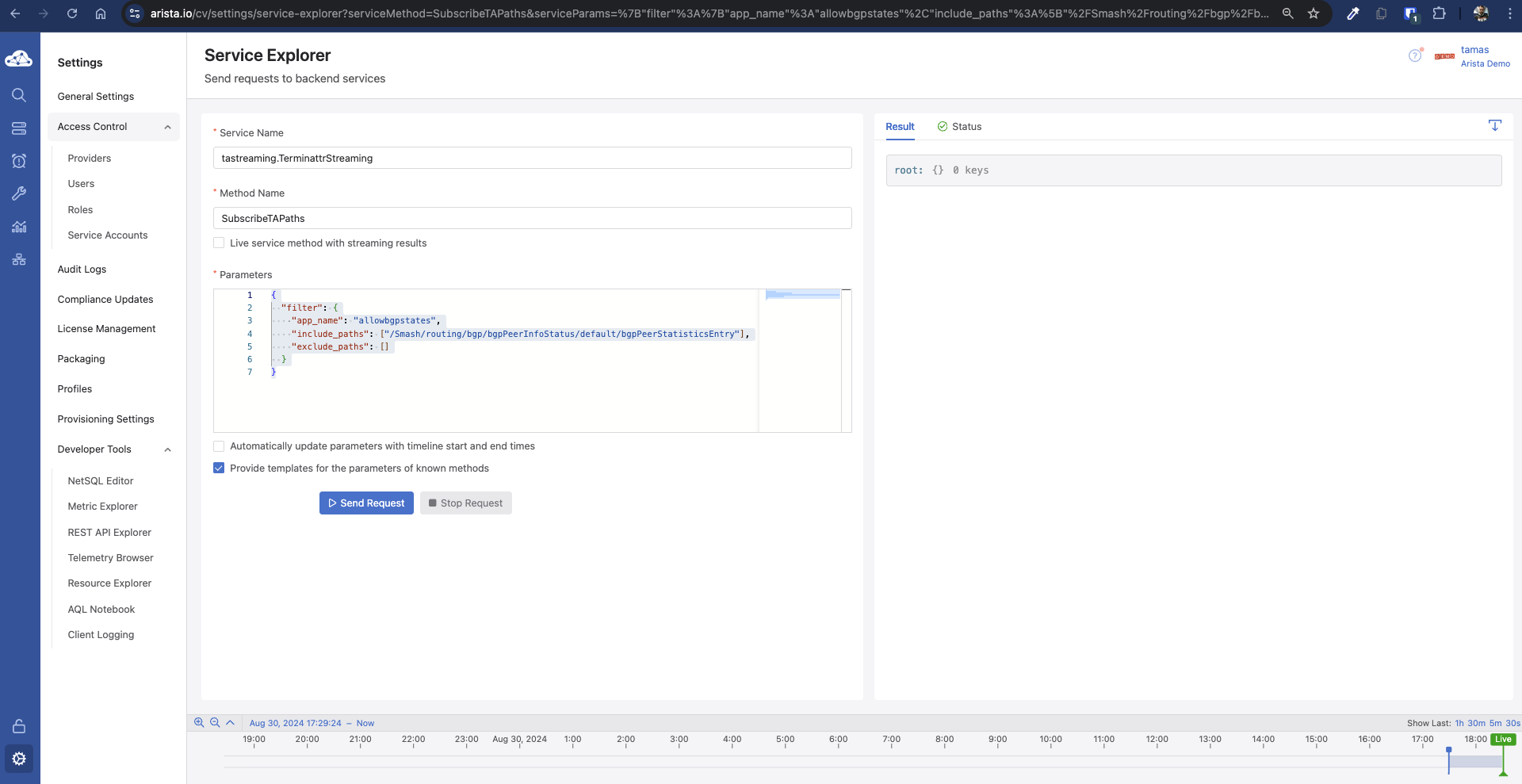1522x784 pixels.
Task: Click the Live timeline button
Action: pyautogui.click(x=1503, y=740)
